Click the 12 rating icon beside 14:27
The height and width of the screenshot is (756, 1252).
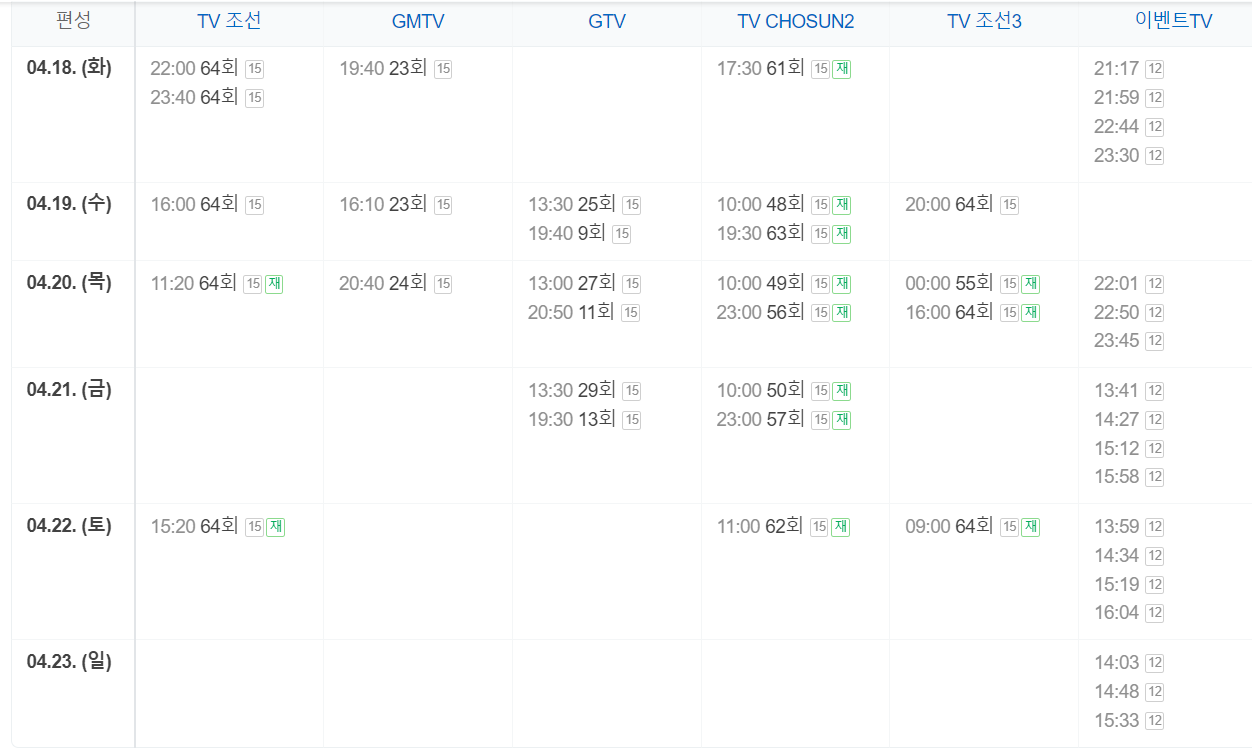(x=1154, y=420)
